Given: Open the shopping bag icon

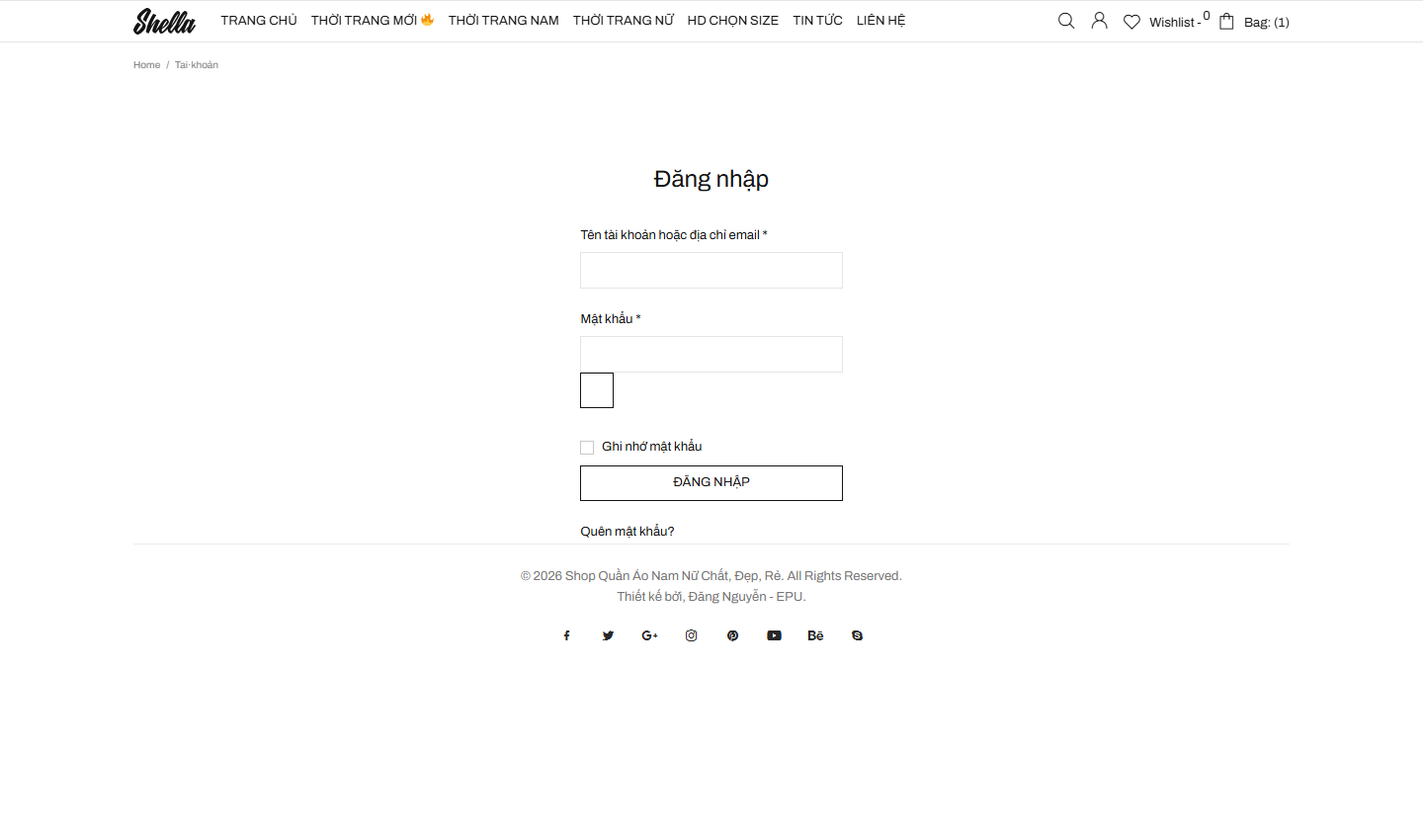Looking at the screenshot, I should click(1226, 21).
